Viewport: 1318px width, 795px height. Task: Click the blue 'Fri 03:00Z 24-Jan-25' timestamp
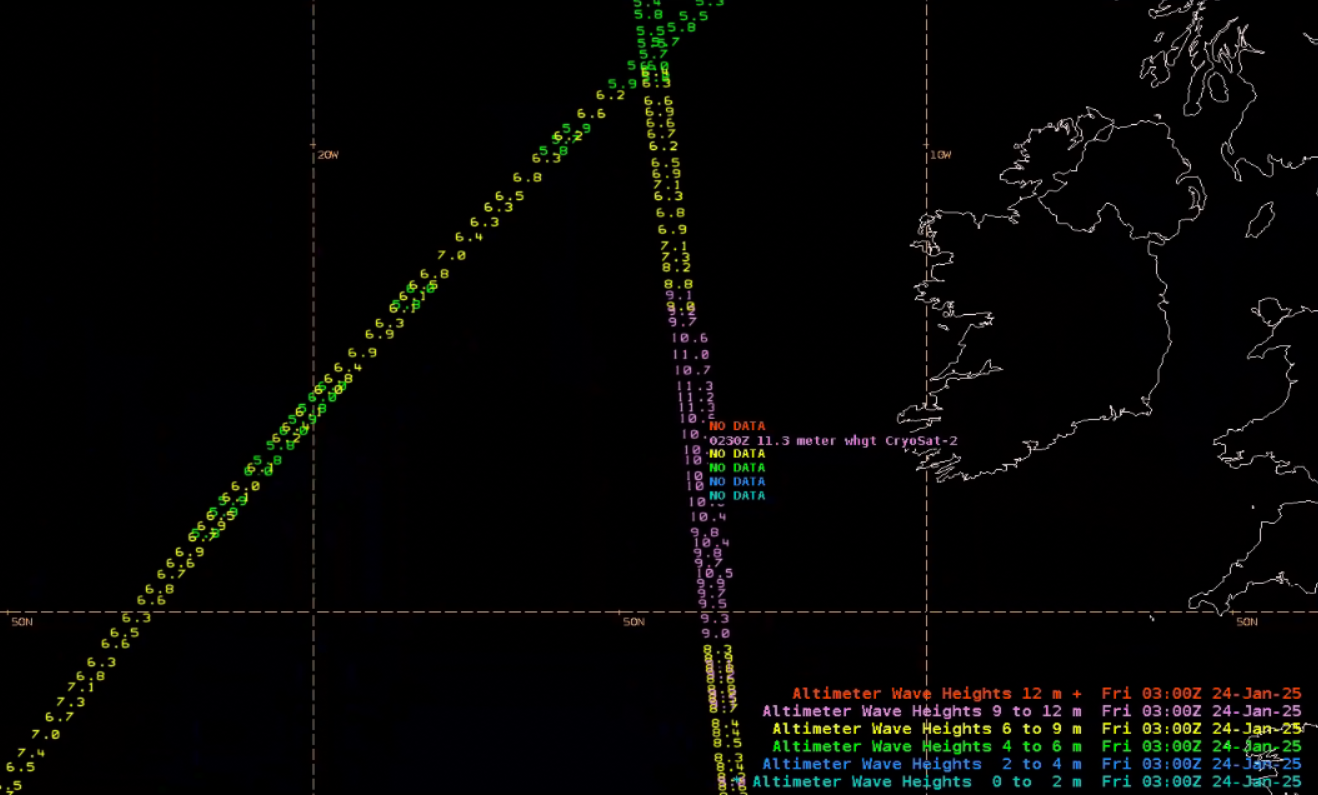[1201, 764]
